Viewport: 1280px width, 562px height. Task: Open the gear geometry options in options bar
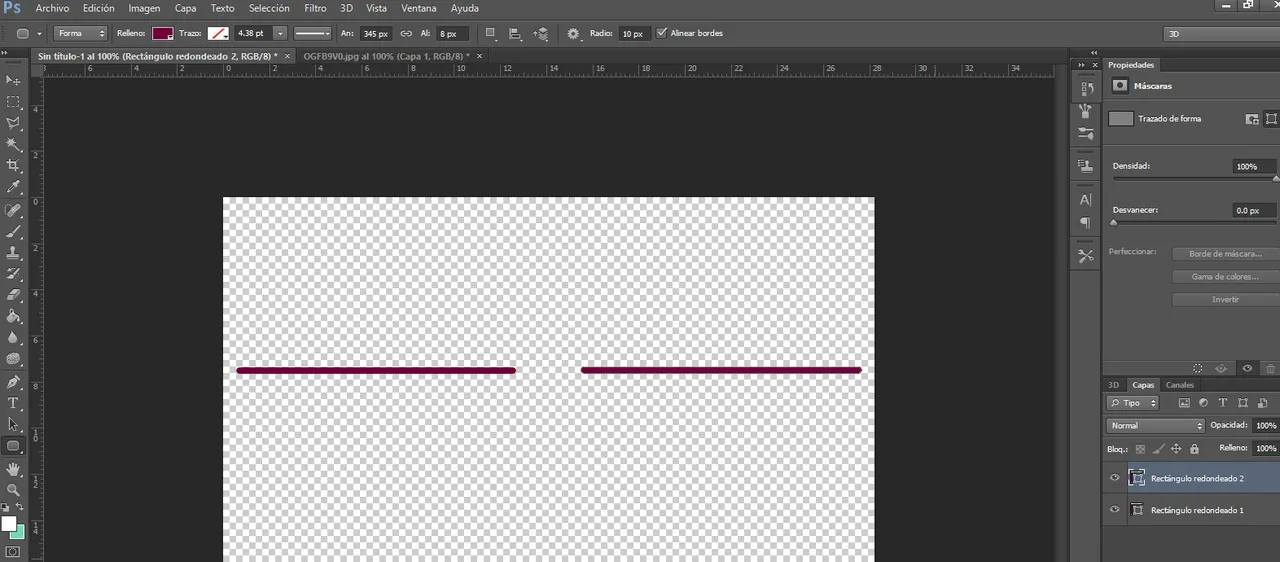point(573,33)
